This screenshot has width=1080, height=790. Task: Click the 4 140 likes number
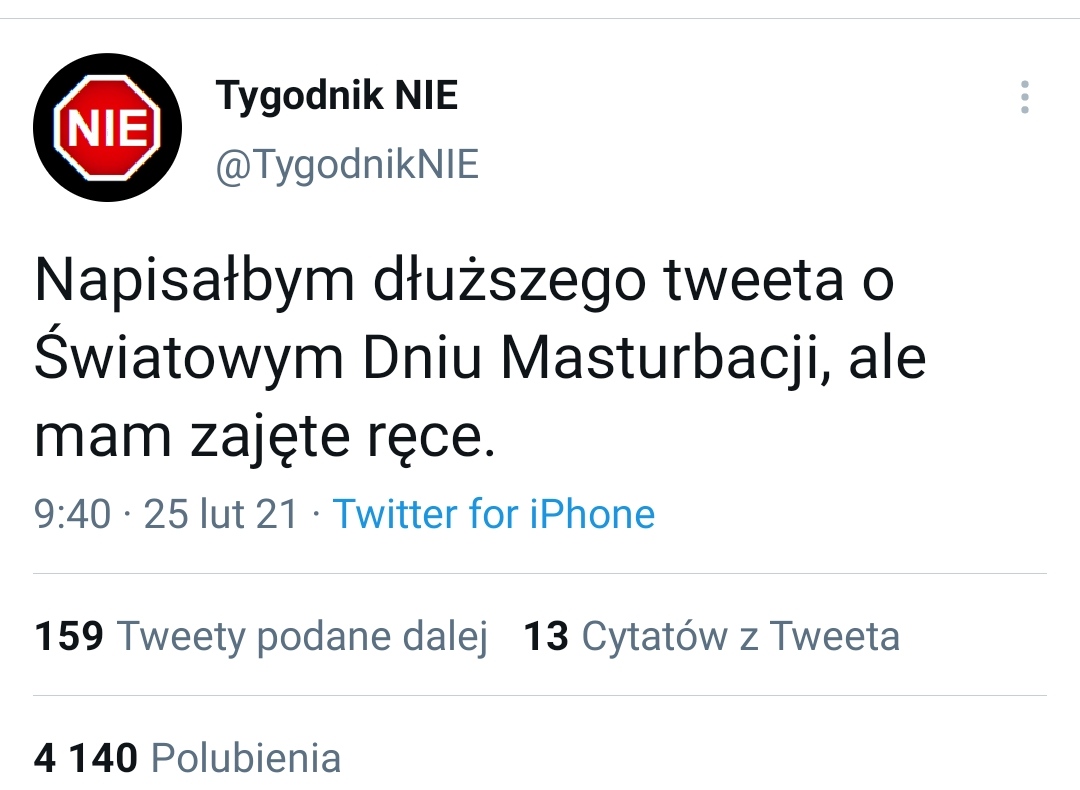(85, 758)
